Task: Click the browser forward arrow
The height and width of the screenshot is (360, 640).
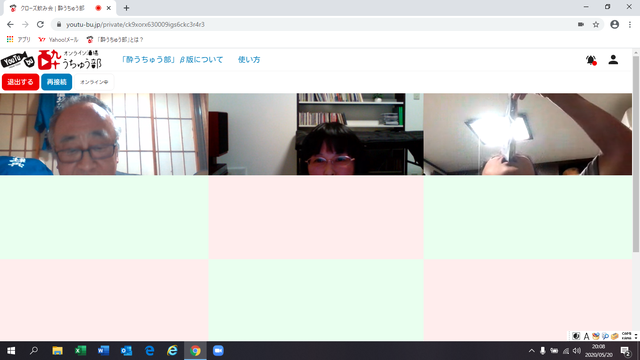Action: click(25, 24)
